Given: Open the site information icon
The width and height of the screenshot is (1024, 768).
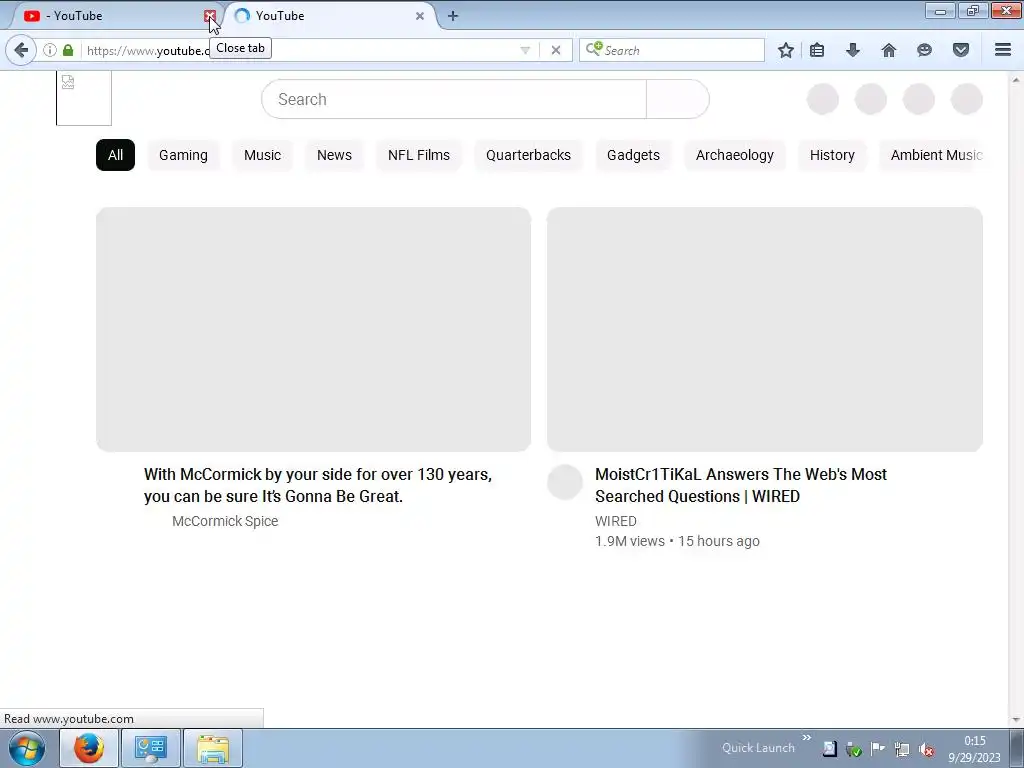Looking at the screenshot, I should (50, 50).
